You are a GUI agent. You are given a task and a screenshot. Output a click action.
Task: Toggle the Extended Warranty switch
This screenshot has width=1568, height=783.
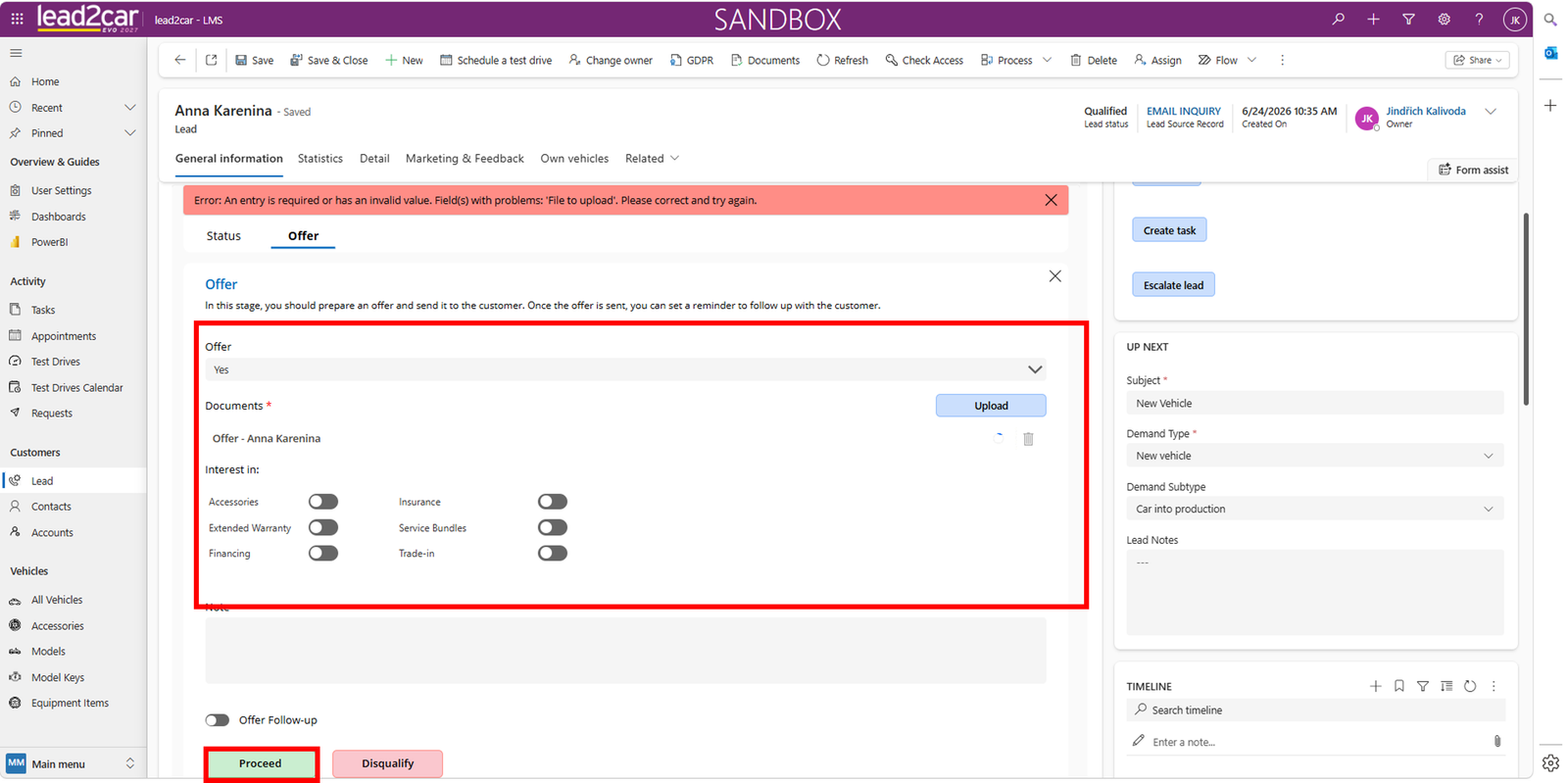coord(323,527)
